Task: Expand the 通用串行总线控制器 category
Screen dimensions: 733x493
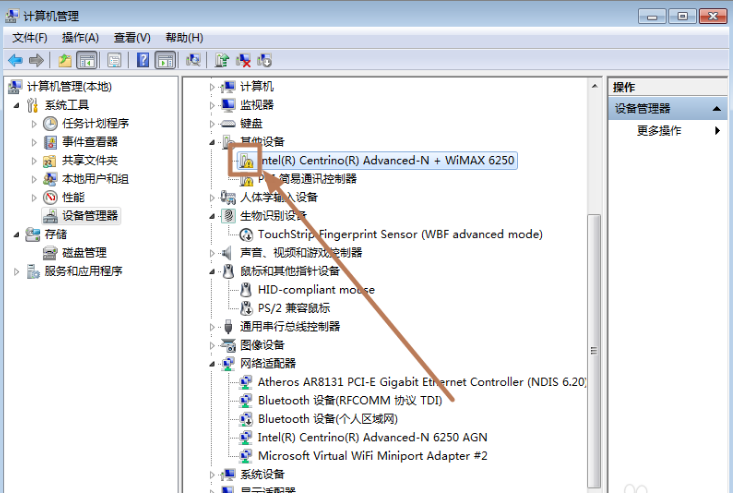Action: point(212,327)
